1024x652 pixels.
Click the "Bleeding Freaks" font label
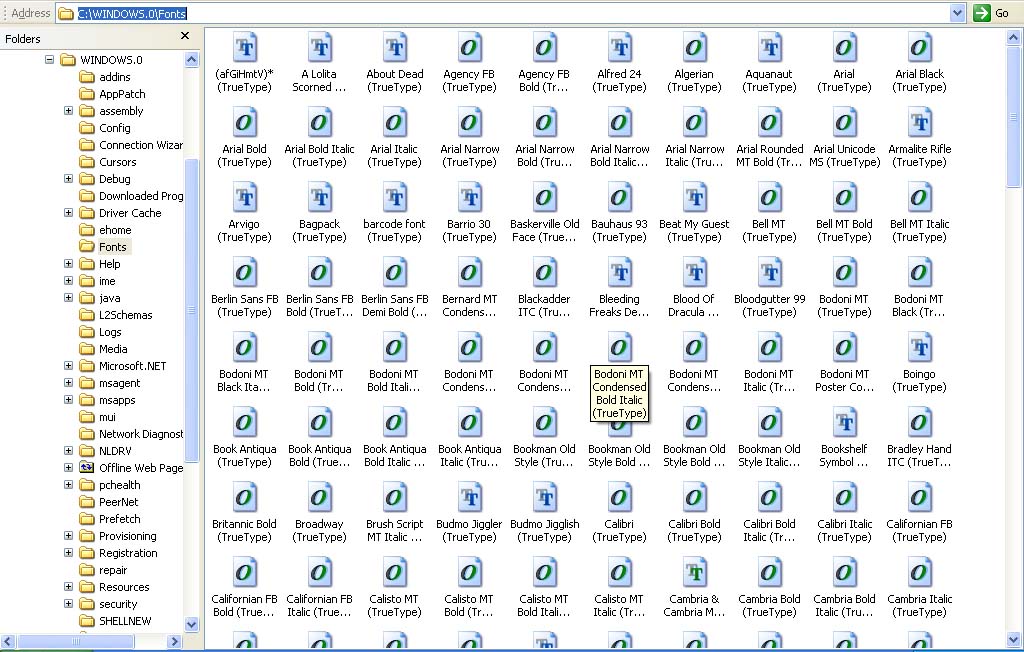coord(619,306)
